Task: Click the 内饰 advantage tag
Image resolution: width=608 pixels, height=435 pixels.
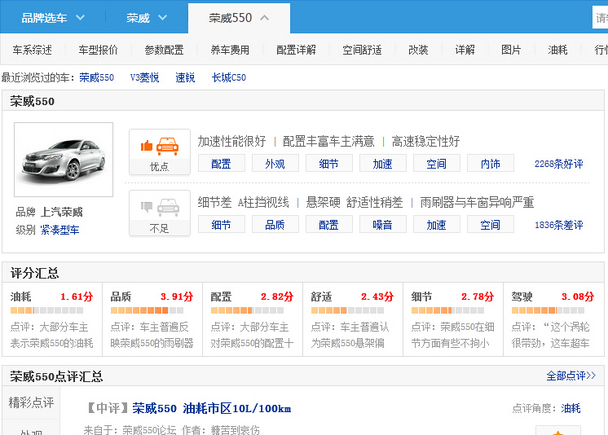Action: pyautogui.click(x=490, y=163)
